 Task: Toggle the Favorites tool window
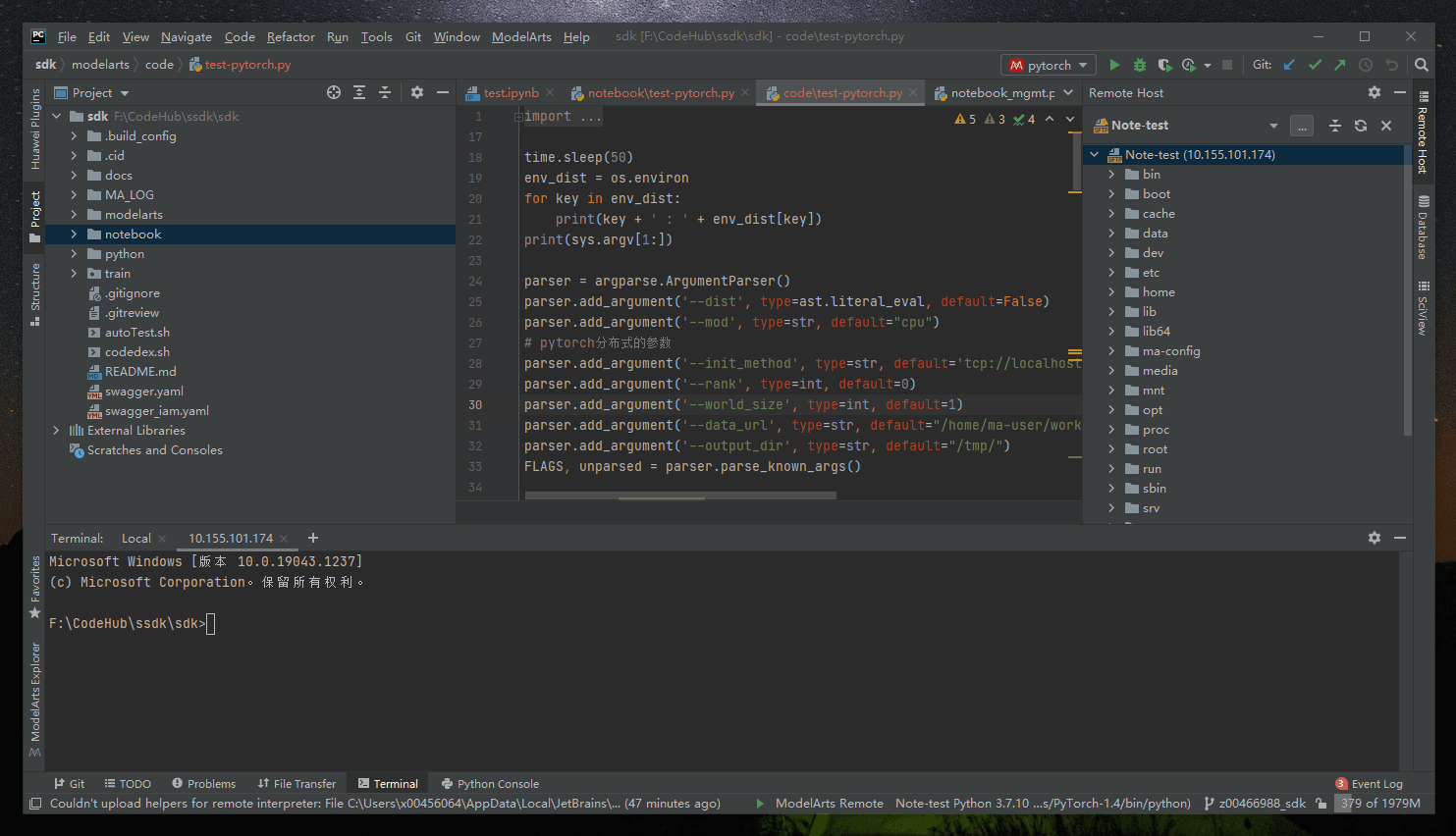pos(35,586)
